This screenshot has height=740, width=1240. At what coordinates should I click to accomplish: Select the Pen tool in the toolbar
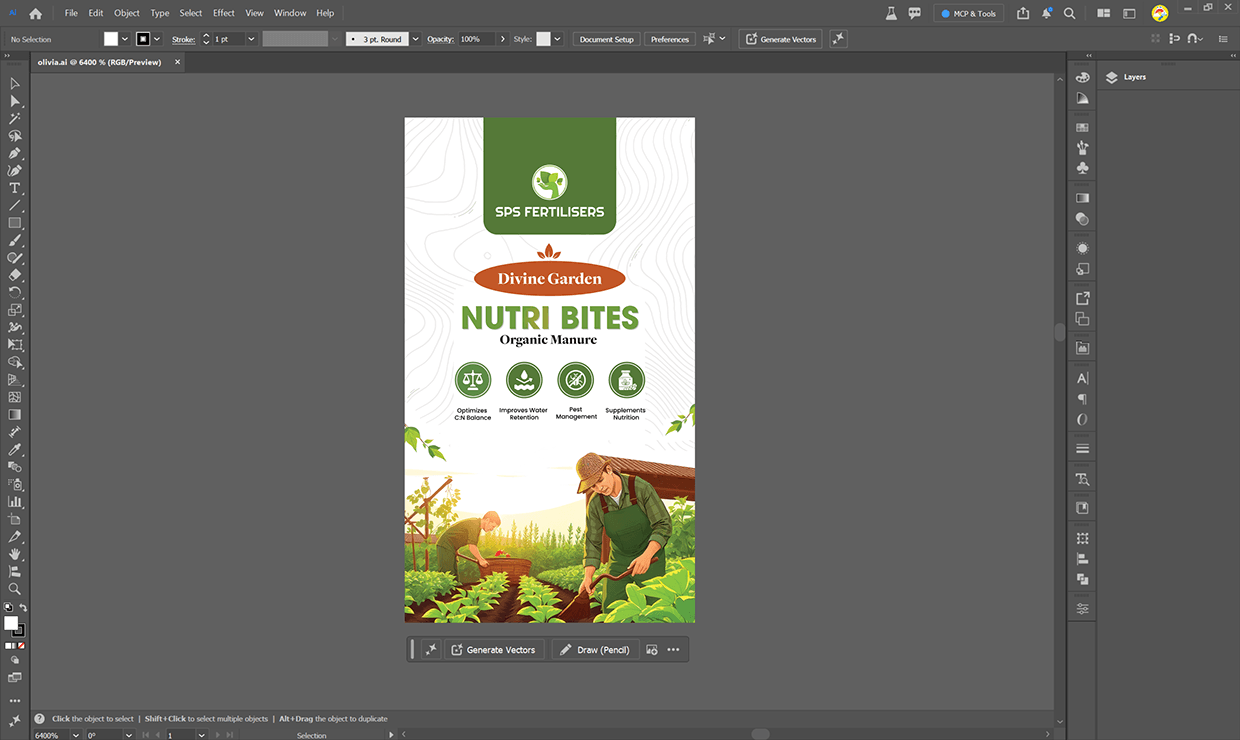[x=15, y=153]
